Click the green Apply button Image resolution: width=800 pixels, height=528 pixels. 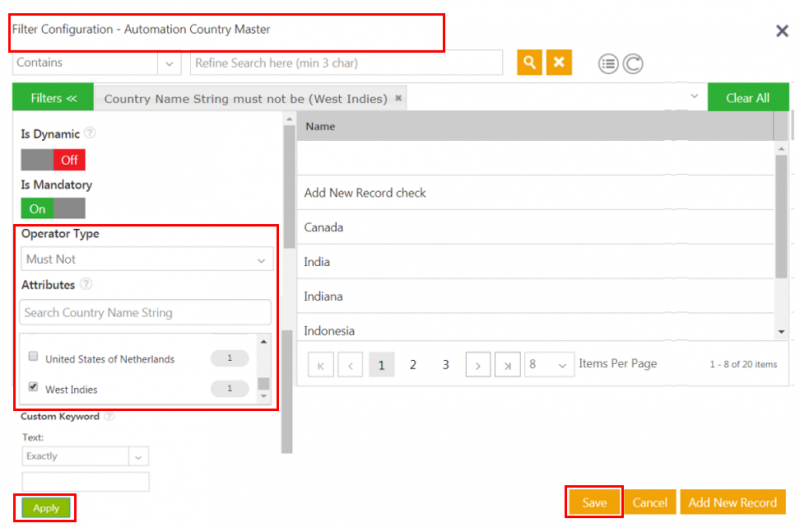pyautogui.click(x=46, y=508)
